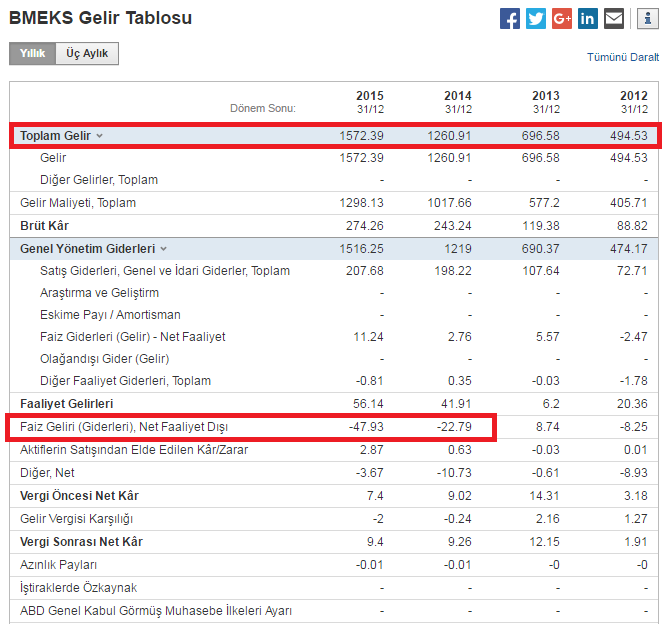Click Gelir Vergisi Karşılığı label
The width and height of the screenshot is (669, 624).
[x=76, y=519]
